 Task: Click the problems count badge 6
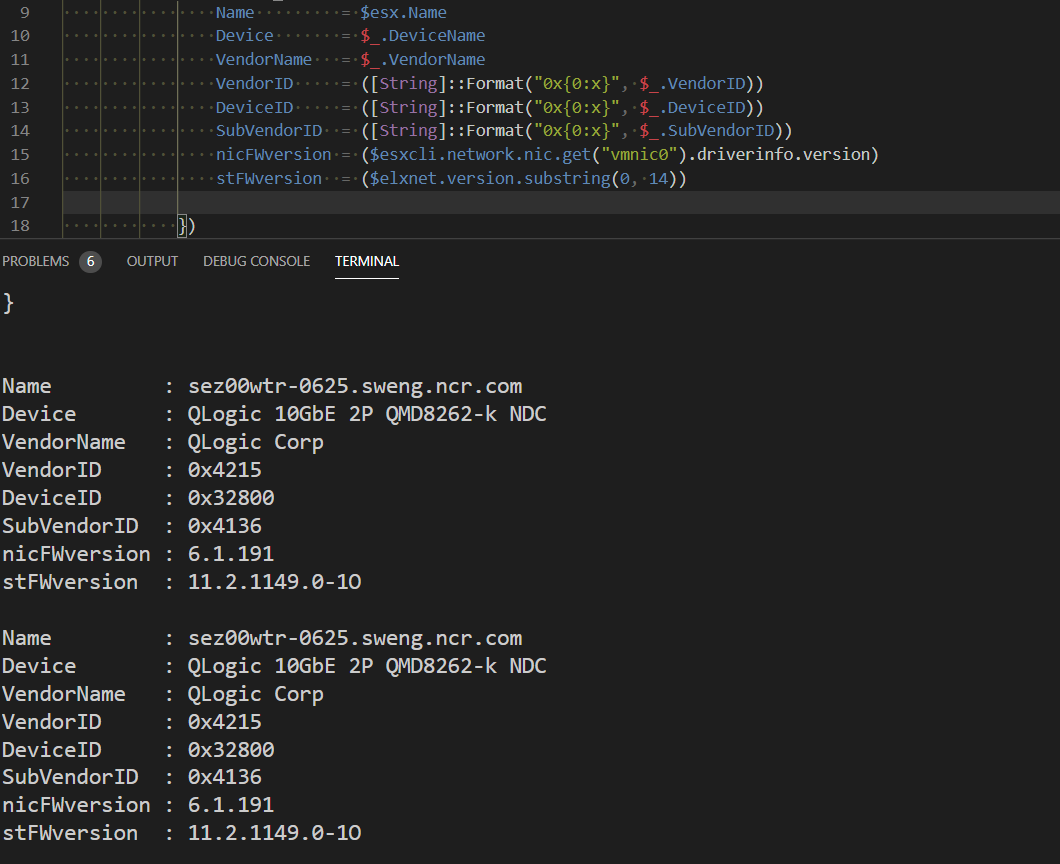pyautogui.click(x=90, y=262)
